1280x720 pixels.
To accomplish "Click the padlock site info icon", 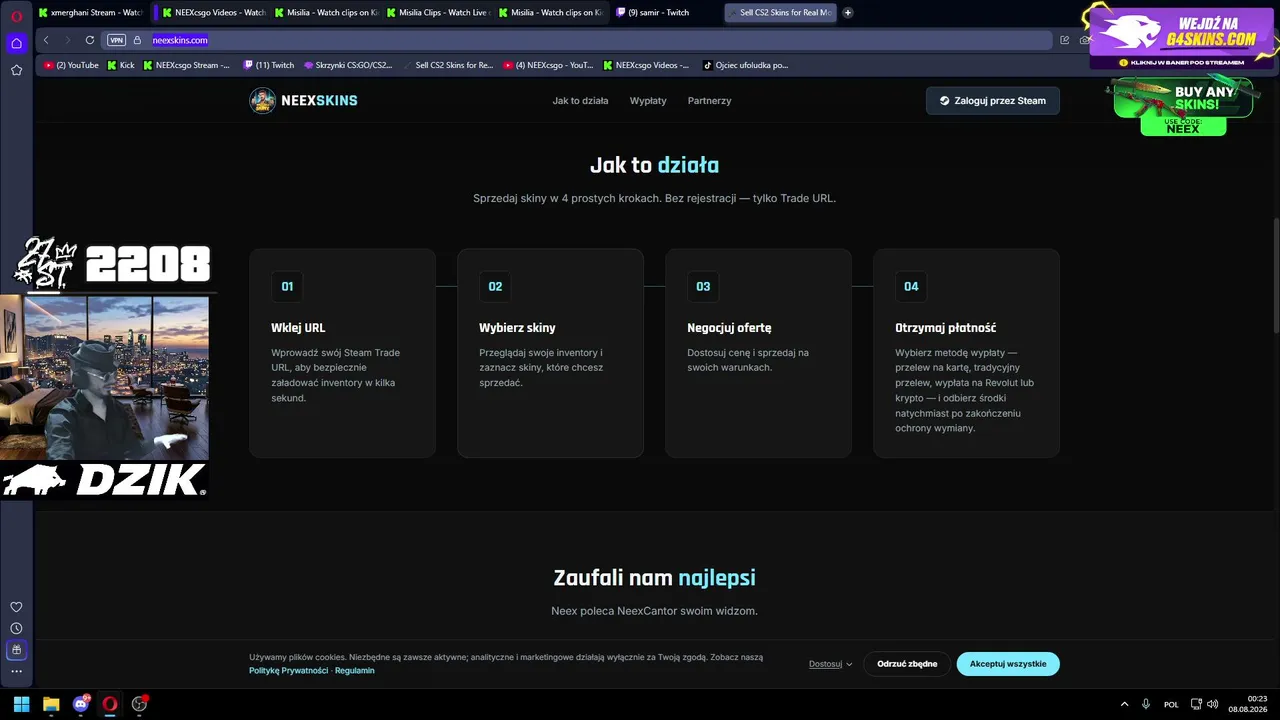I will [x=138, y=40].
